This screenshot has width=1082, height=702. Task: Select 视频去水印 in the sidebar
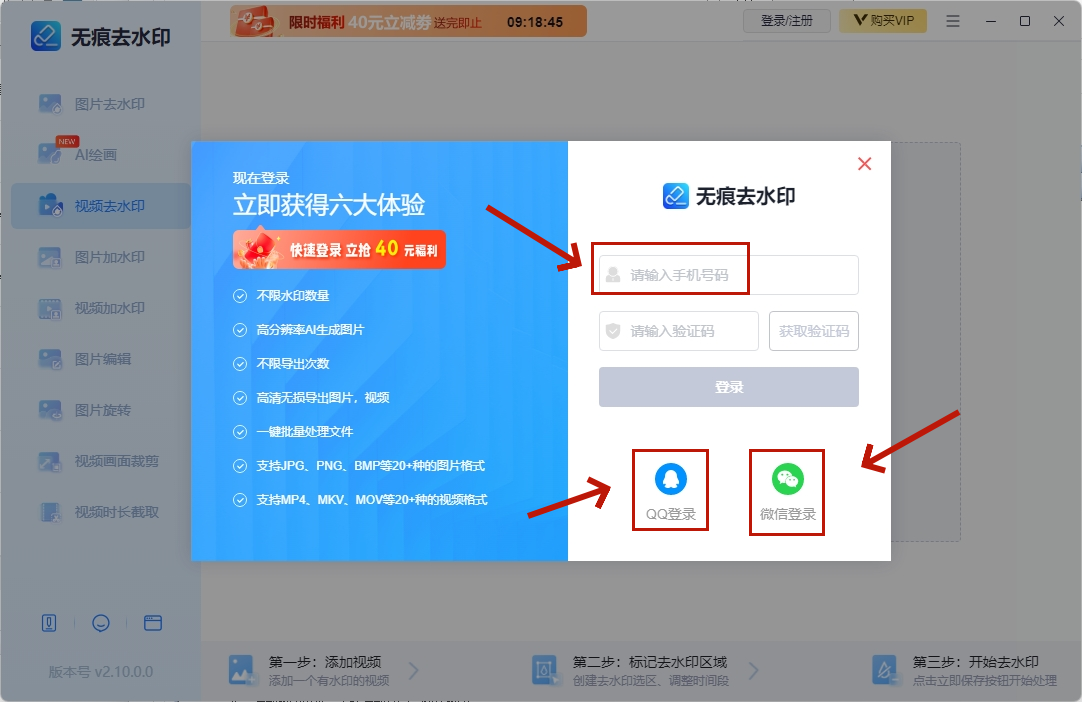tap(100, 206)
